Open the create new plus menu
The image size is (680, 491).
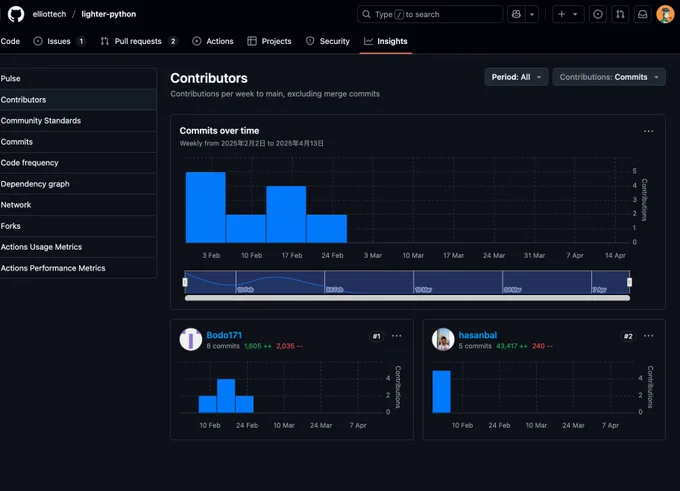[568, 14]
